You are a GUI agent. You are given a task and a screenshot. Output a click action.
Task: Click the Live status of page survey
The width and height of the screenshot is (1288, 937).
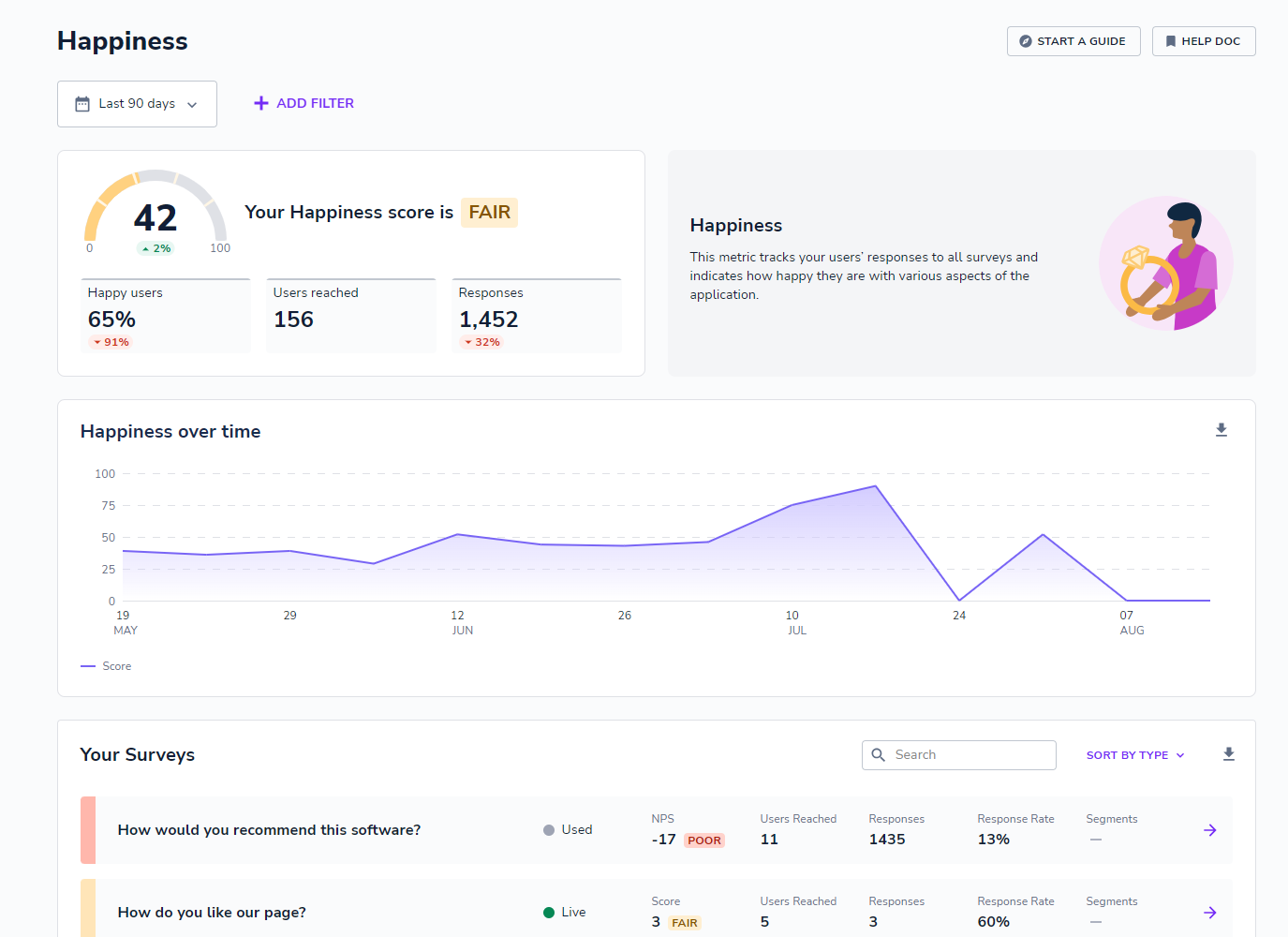pyautogui.click(x=565, y=913)
